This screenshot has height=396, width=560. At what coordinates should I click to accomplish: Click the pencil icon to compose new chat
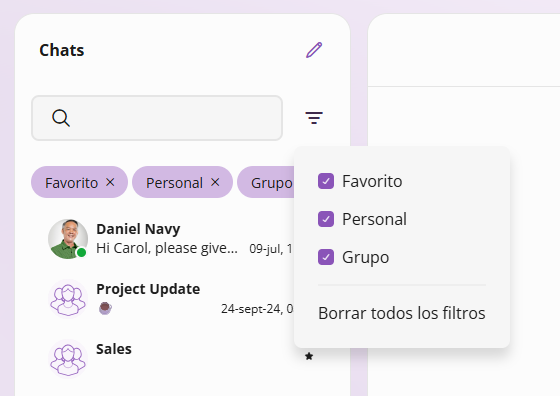pos(314,50)
